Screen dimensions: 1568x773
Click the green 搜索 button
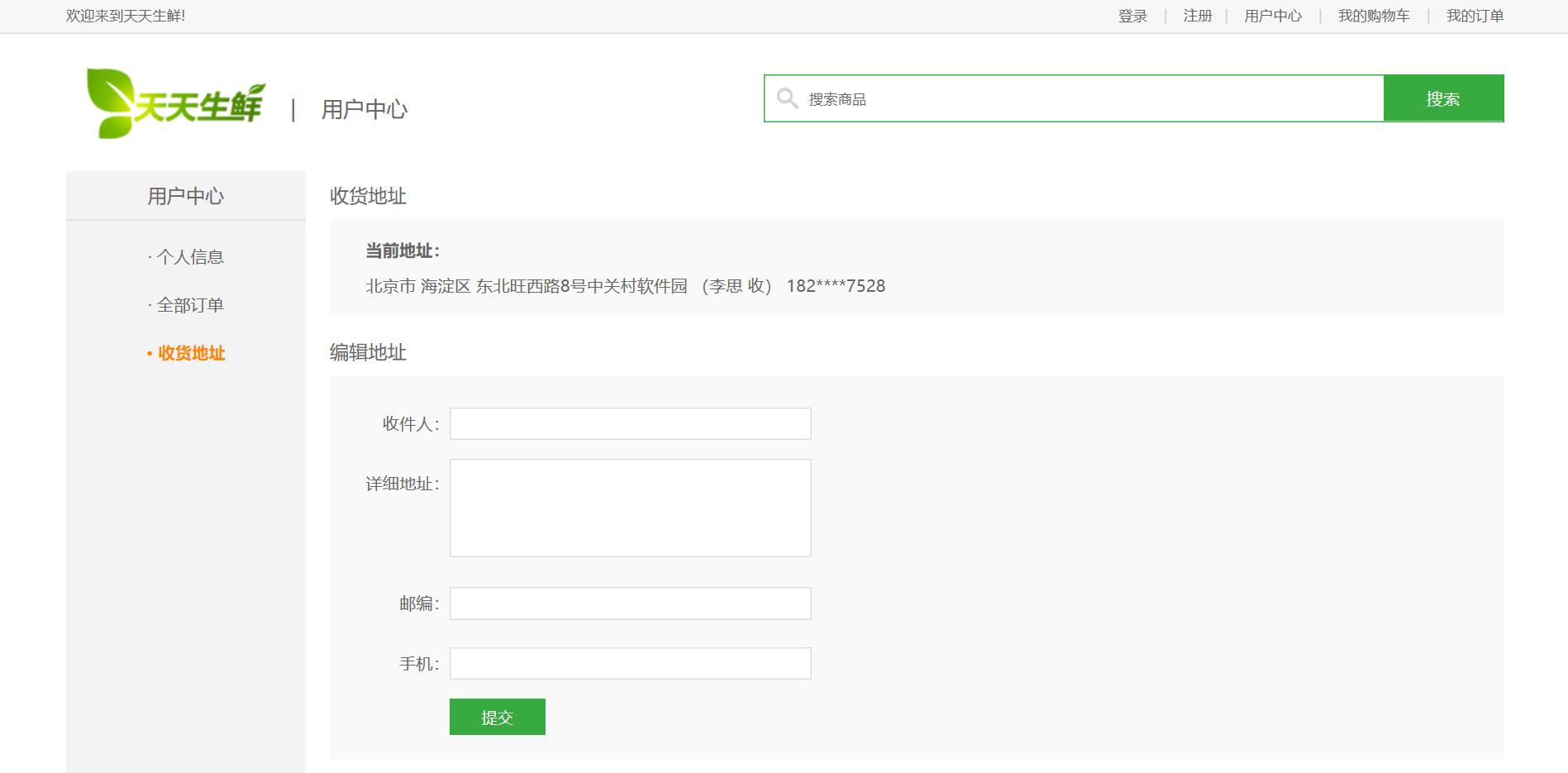tap(1443, 98)
